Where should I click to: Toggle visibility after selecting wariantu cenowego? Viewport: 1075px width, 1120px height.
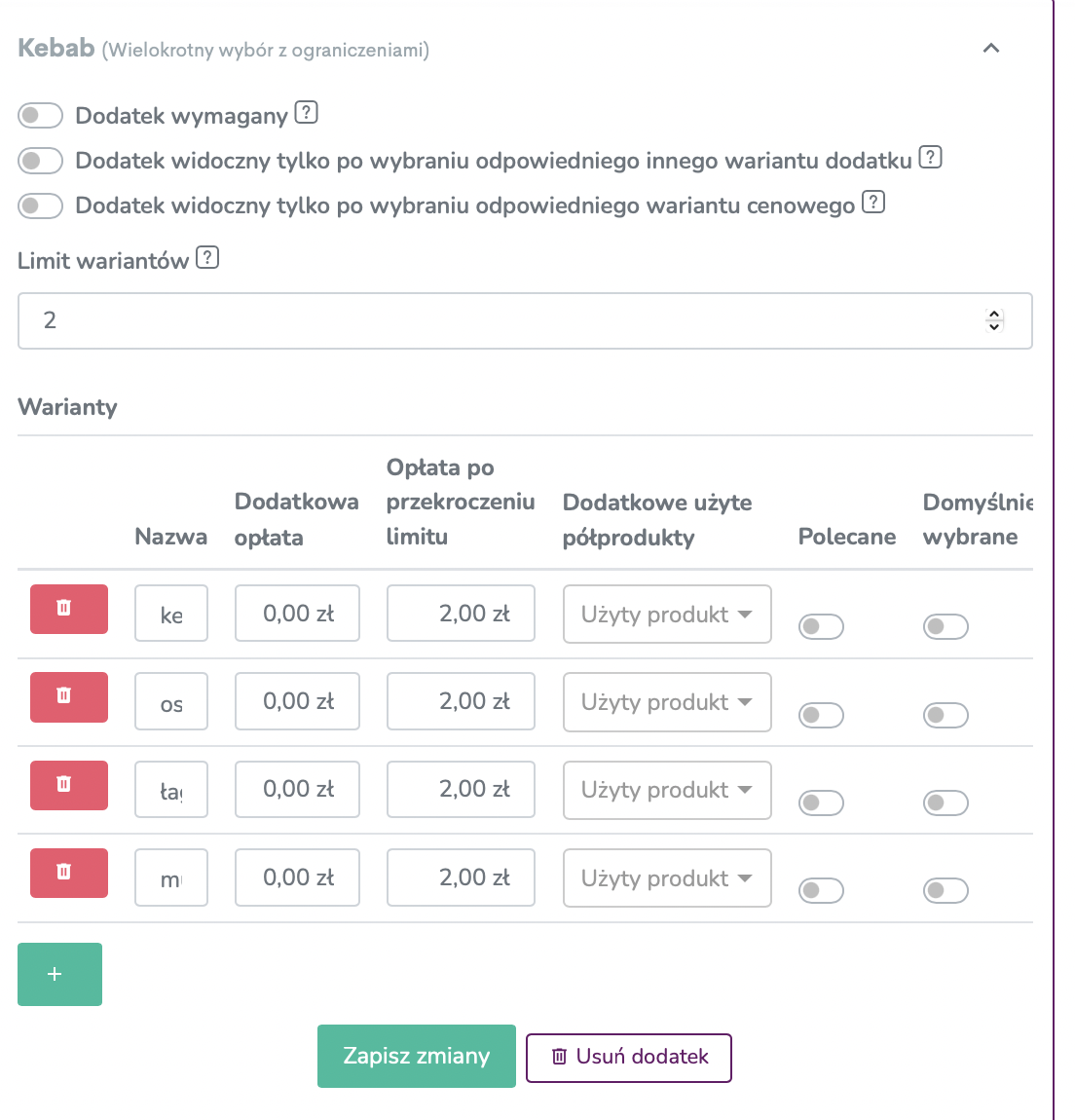(41, 205)
